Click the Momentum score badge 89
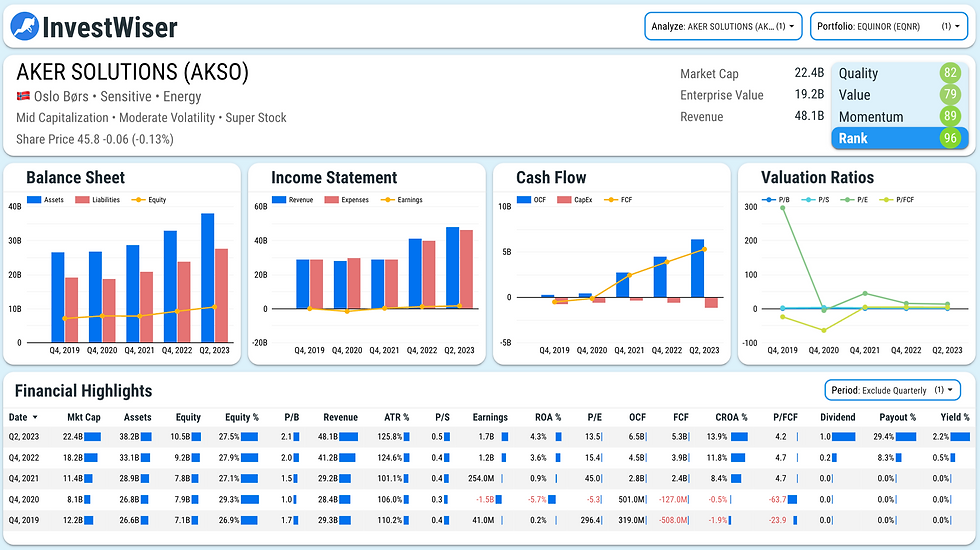Screen dimensions: 980x550 pyautogui.click(x=950, y=116)
